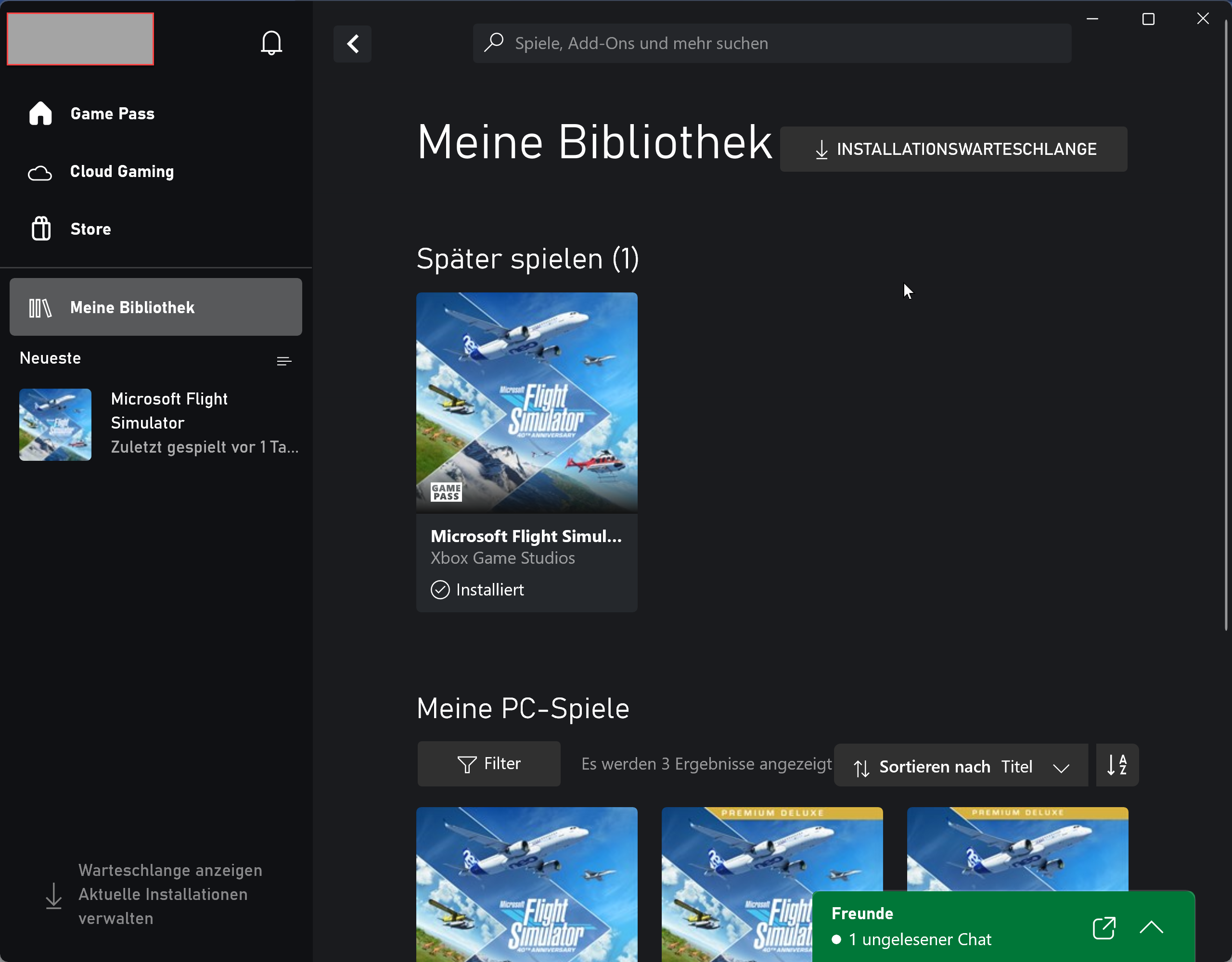Open the recently played Microsoft Flight Simulator entry
The width and height of the screenshot is (1232, 962).
(x=158, y=423)
